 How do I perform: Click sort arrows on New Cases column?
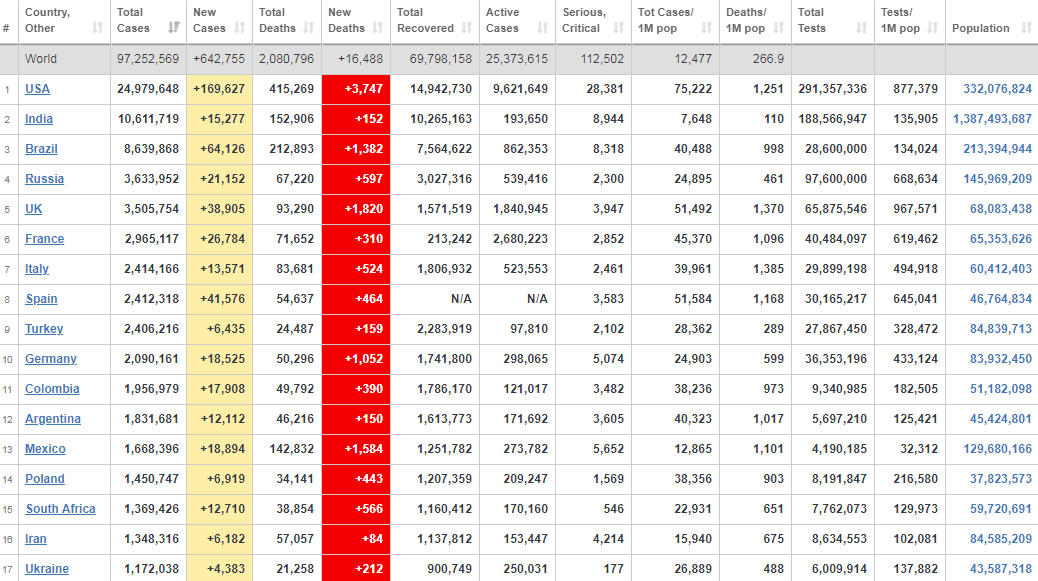click(x=240, y=28)
